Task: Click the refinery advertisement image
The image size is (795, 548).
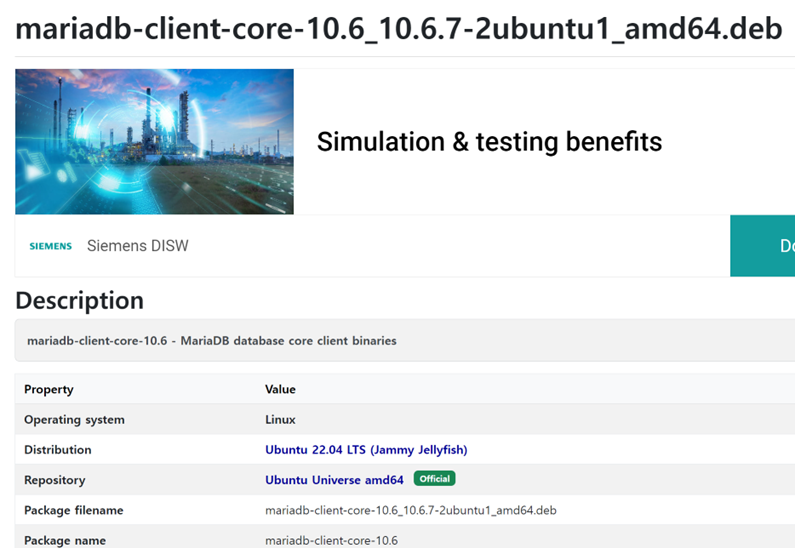Action: (154, 141)
